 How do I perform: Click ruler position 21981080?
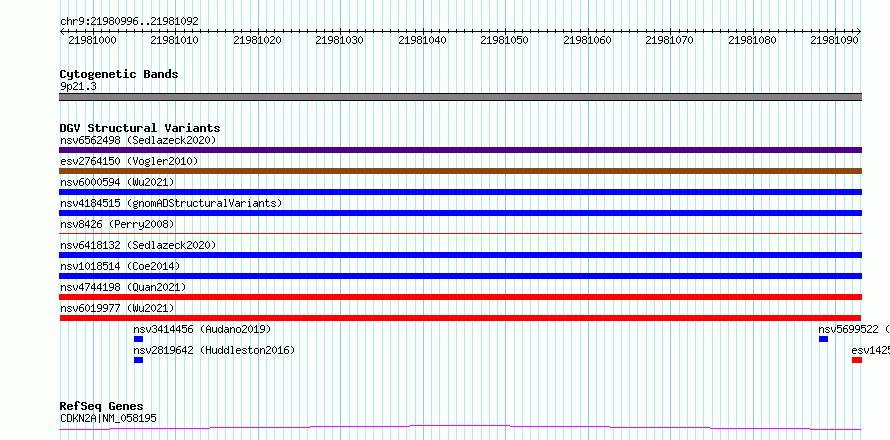click(753, 40)
